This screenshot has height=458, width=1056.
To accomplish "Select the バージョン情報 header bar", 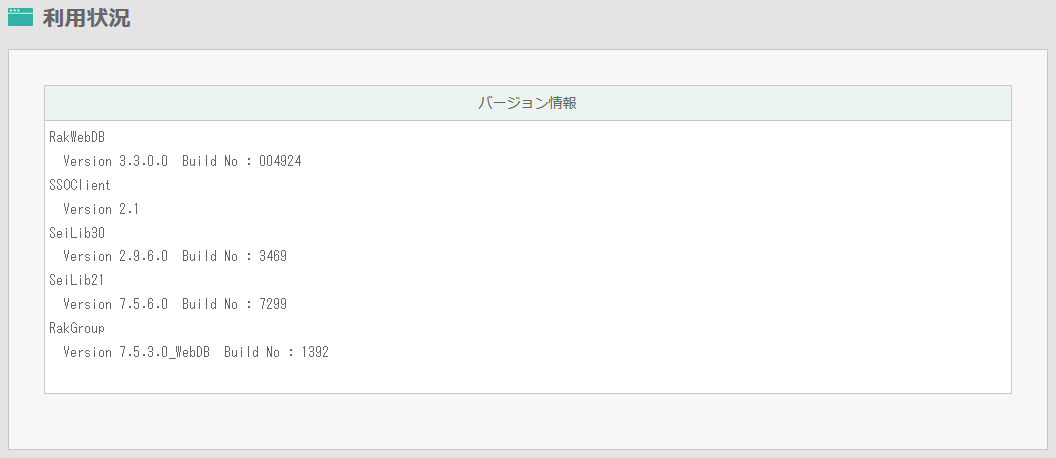I will click(527, 103).
